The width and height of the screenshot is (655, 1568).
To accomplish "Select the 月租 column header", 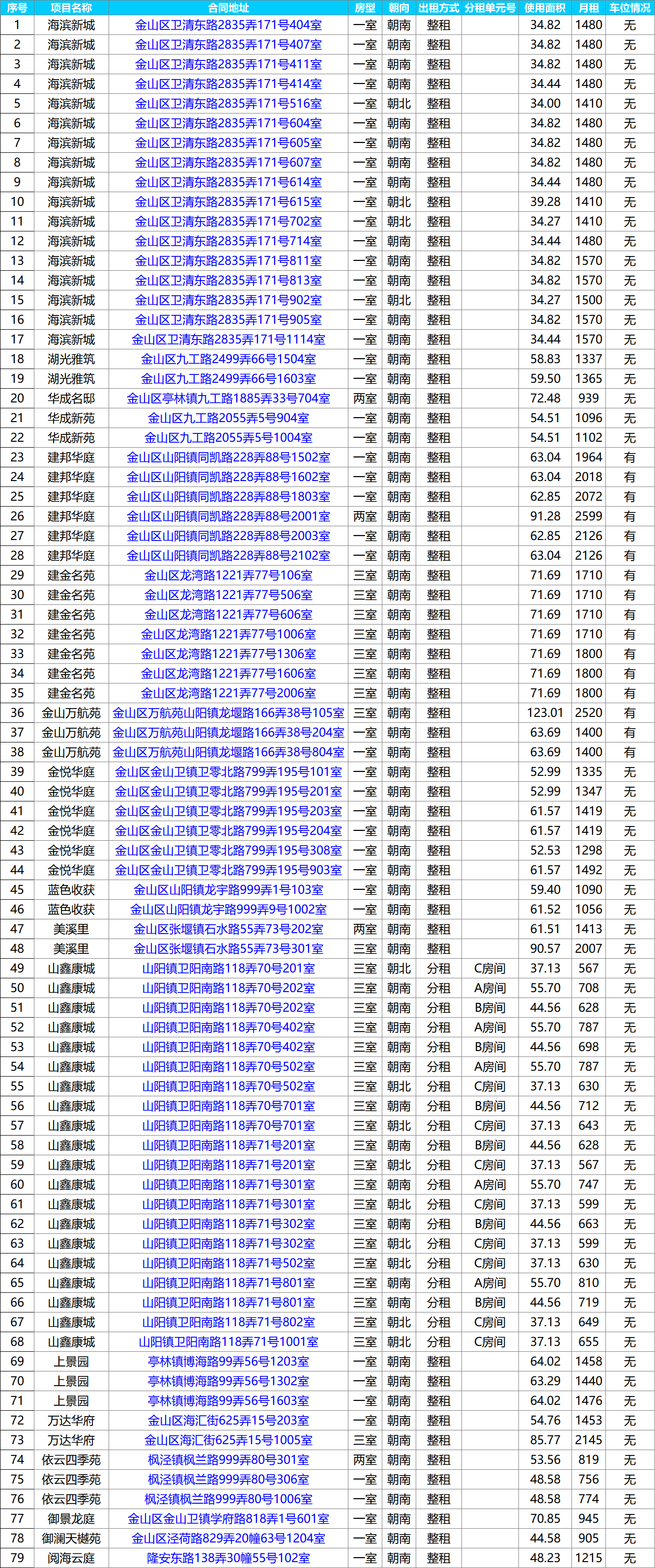I will 588,8.
